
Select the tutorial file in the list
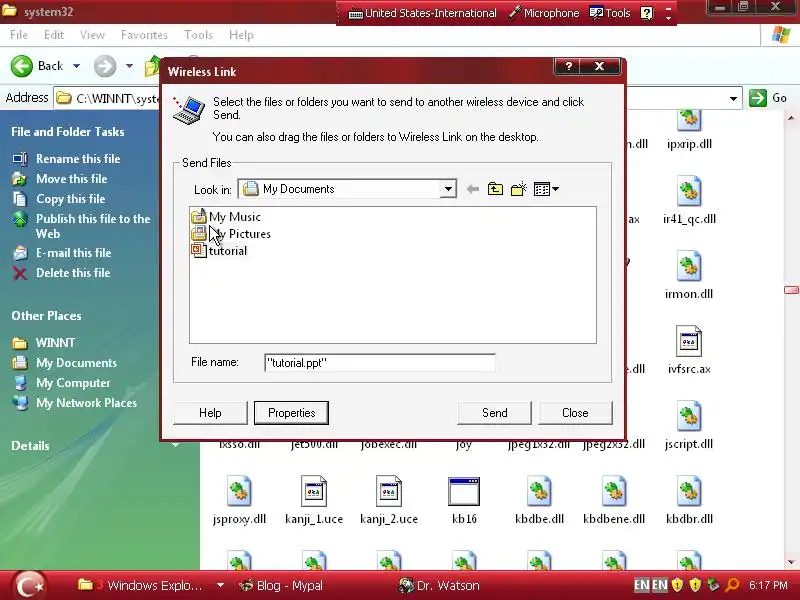pyautogui.click(x=219, y=251)
